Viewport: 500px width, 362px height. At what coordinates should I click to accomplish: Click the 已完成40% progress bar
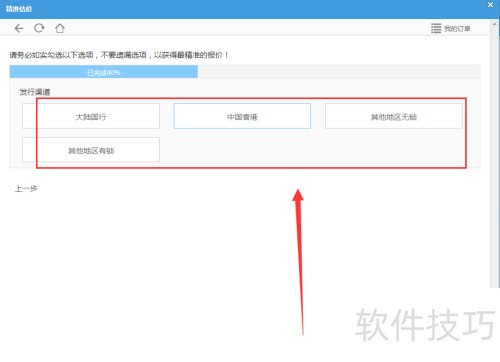(104, 72)
